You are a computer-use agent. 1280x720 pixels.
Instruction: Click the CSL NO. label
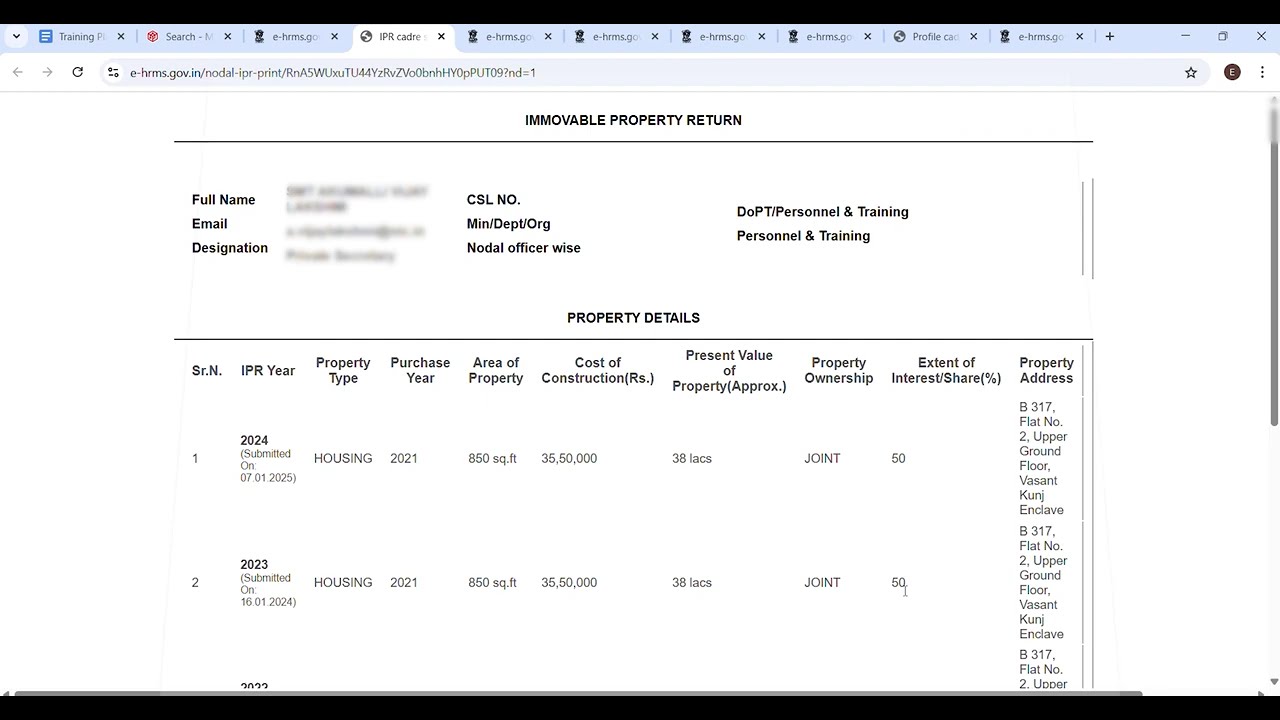pyautogui.click(x=493, y=200)
